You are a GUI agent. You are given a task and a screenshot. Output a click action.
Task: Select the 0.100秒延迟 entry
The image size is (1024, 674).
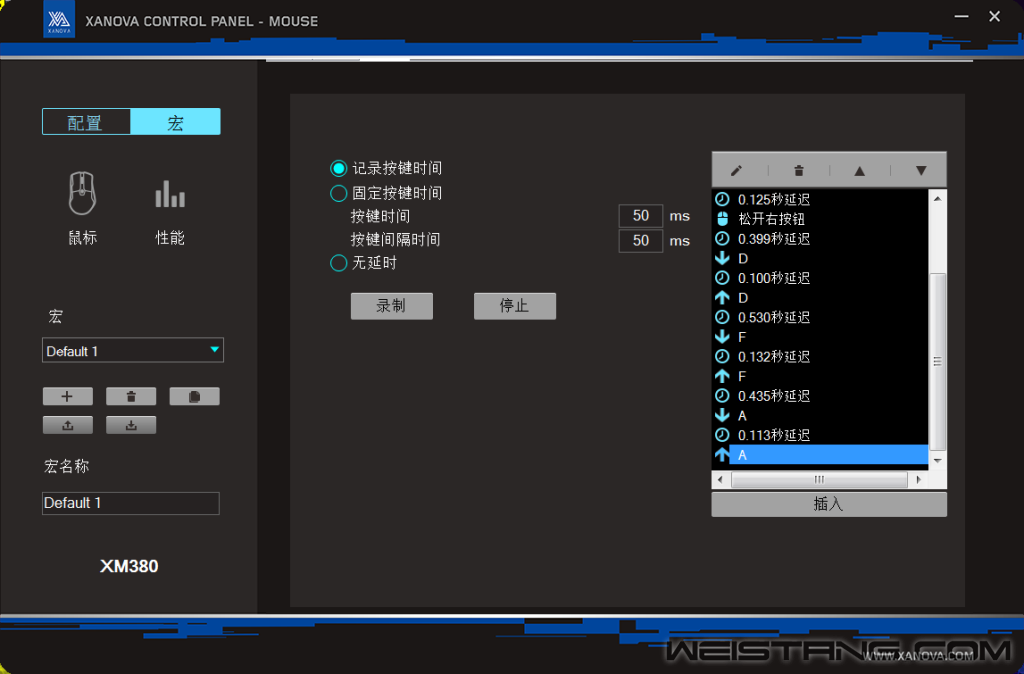click(x=820, y=278)
